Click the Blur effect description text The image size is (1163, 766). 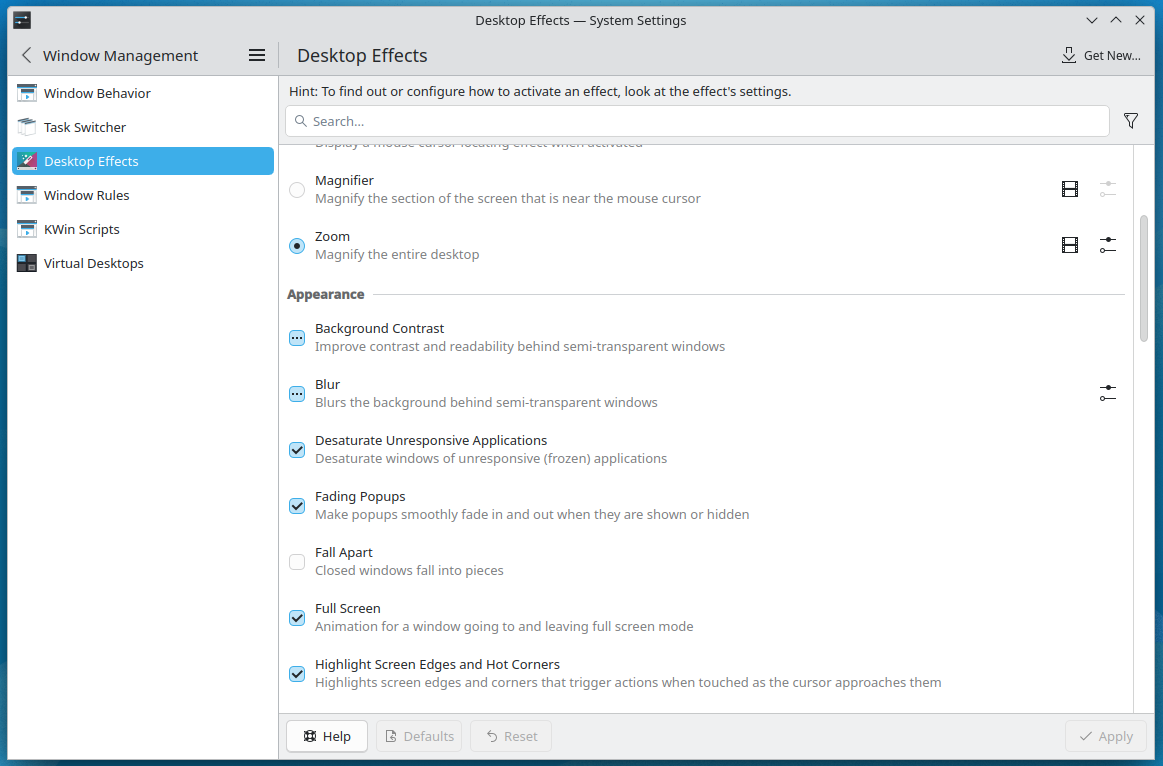click(x=486, y=403)
